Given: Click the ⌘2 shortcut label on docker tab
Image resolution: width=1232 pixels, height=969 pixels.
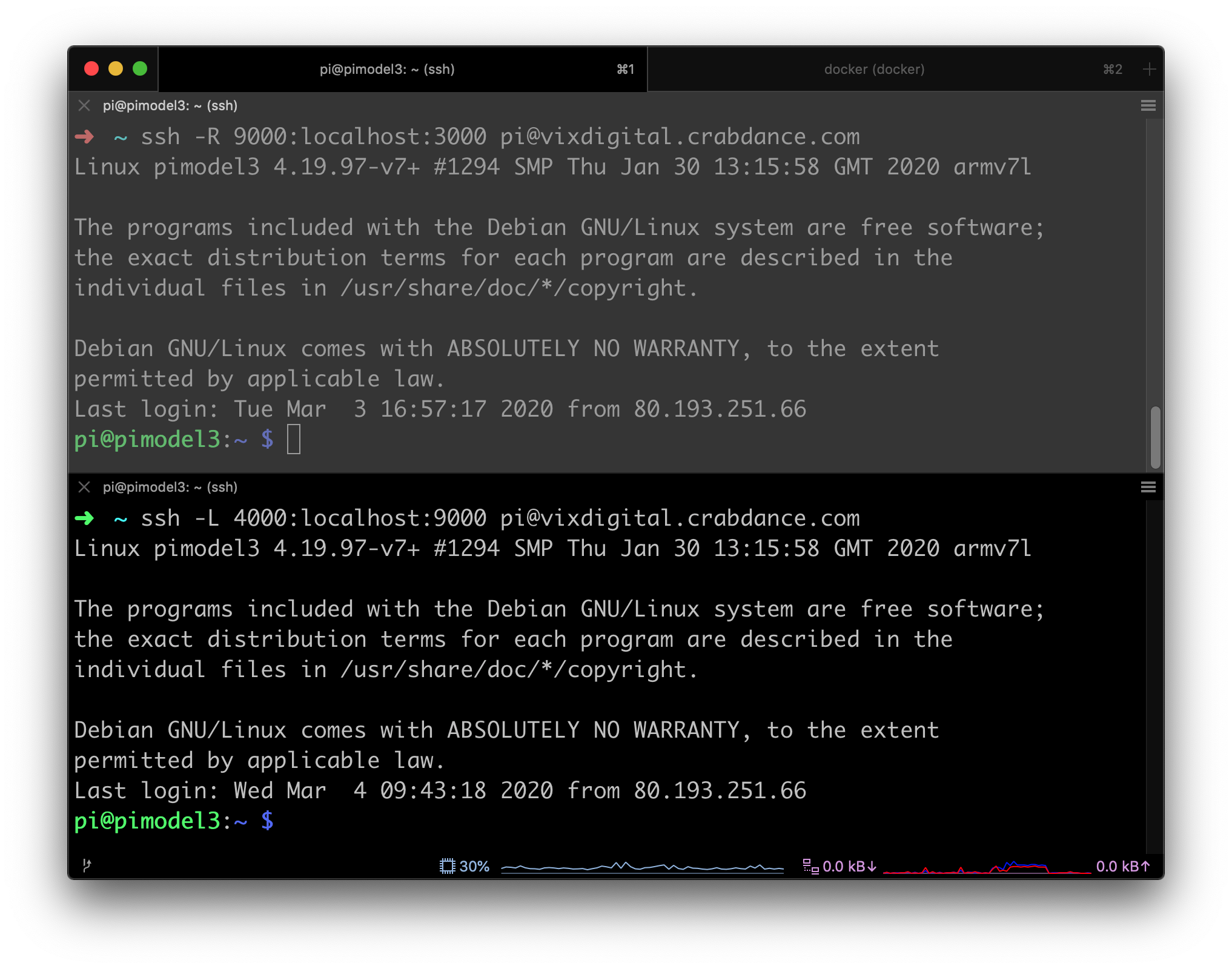Looking at the screenshot, I should (x=1113, y=69).
